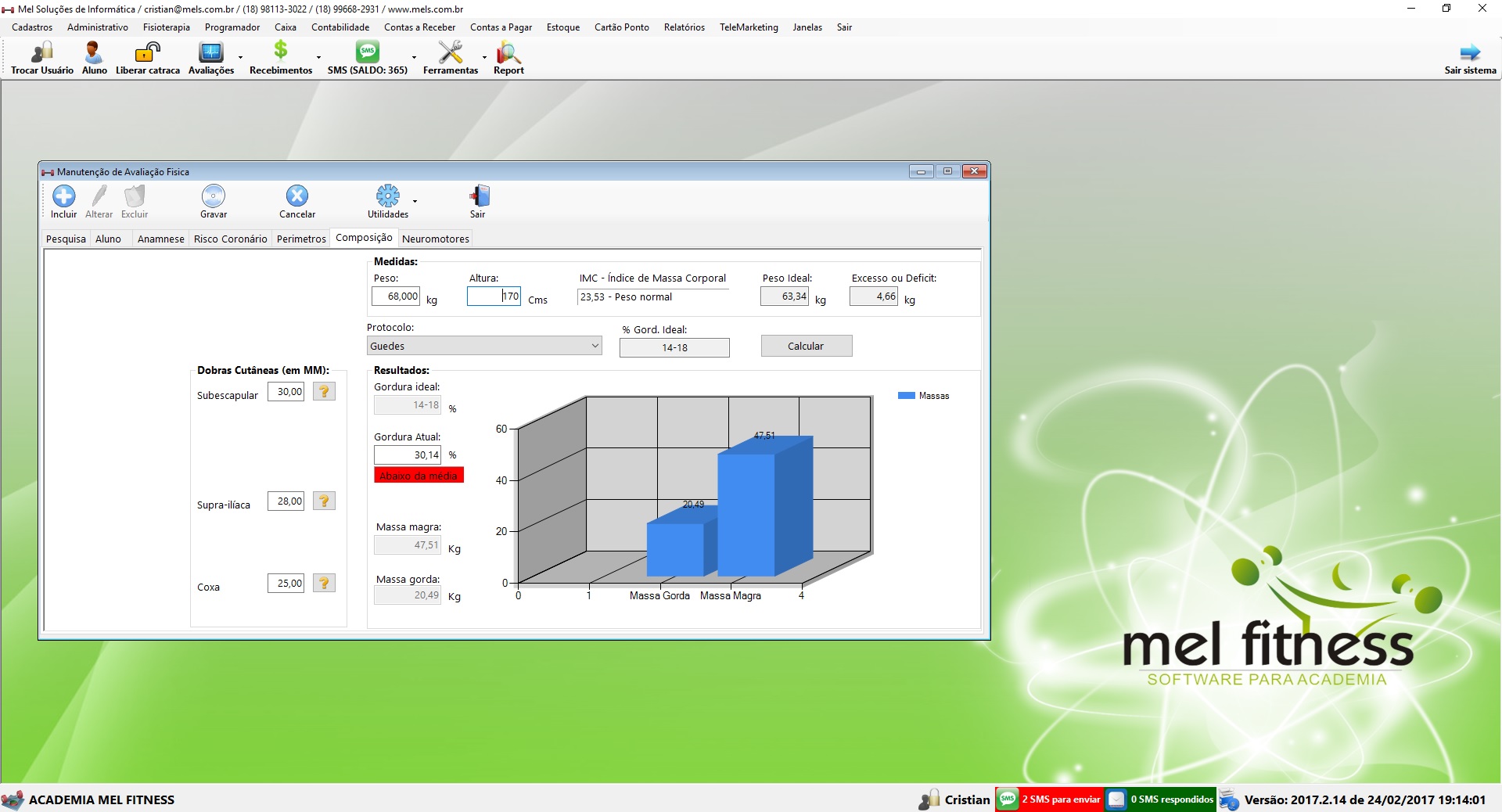This screenshot has height=812, width=1502.
Task: Open the Avaliações dropdown arrow
Action: pos(240,58)
